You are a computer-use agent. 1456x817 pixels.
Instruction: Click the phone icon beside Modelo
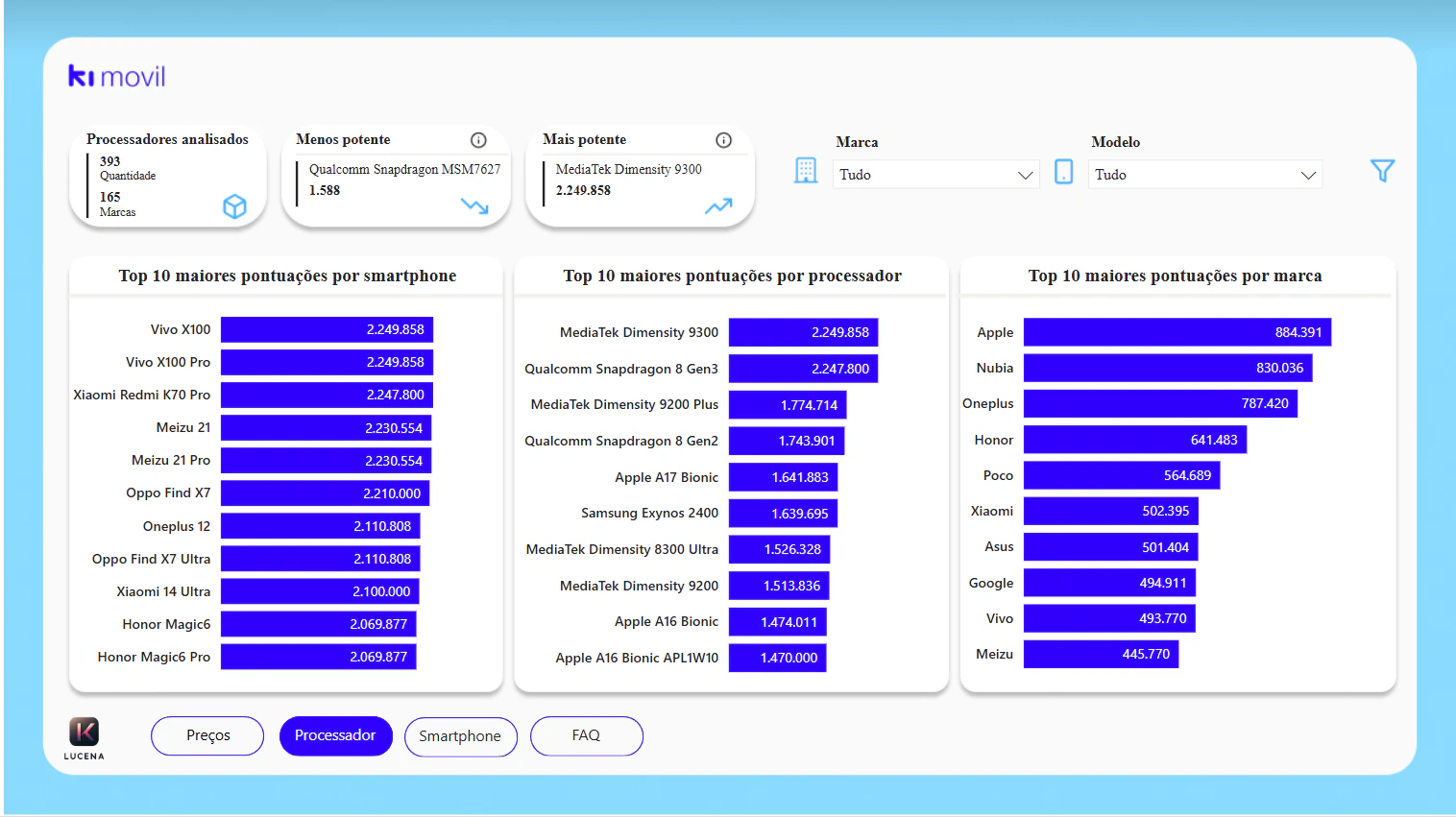(x=1064, y=172)
